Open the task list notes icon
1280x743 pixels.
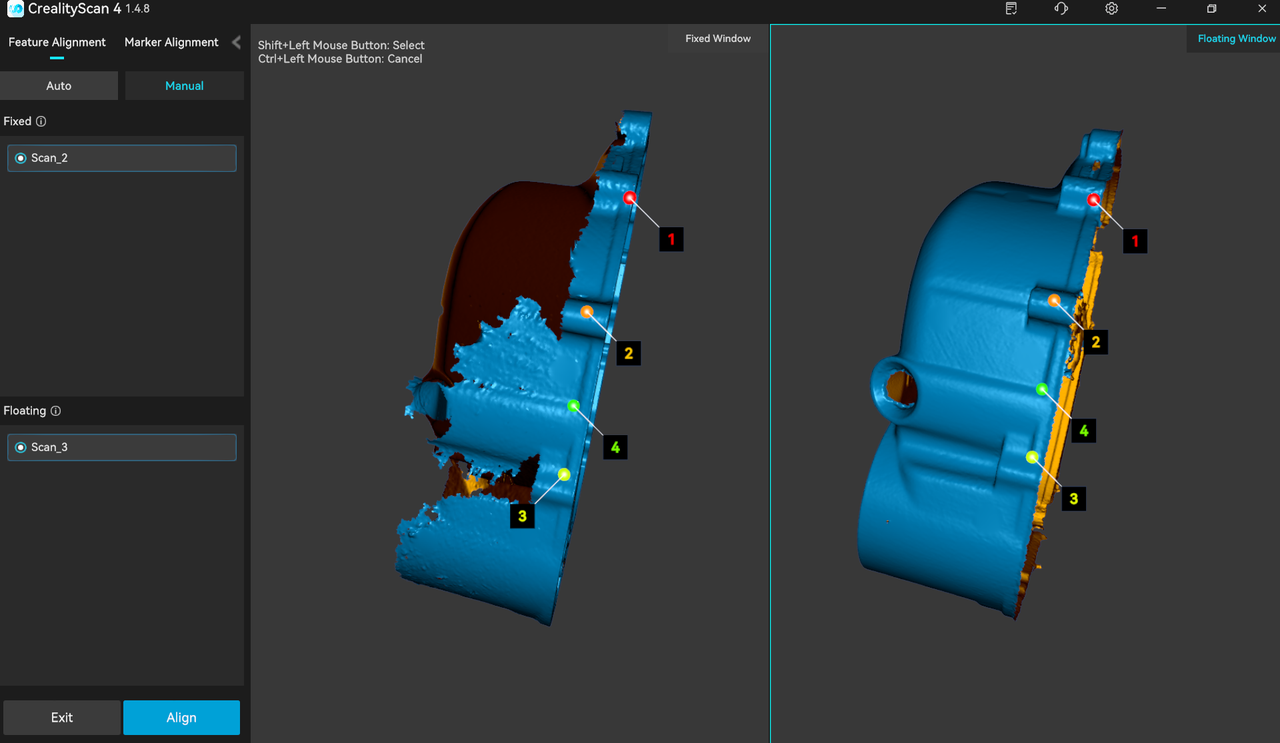click(1011, 9)
